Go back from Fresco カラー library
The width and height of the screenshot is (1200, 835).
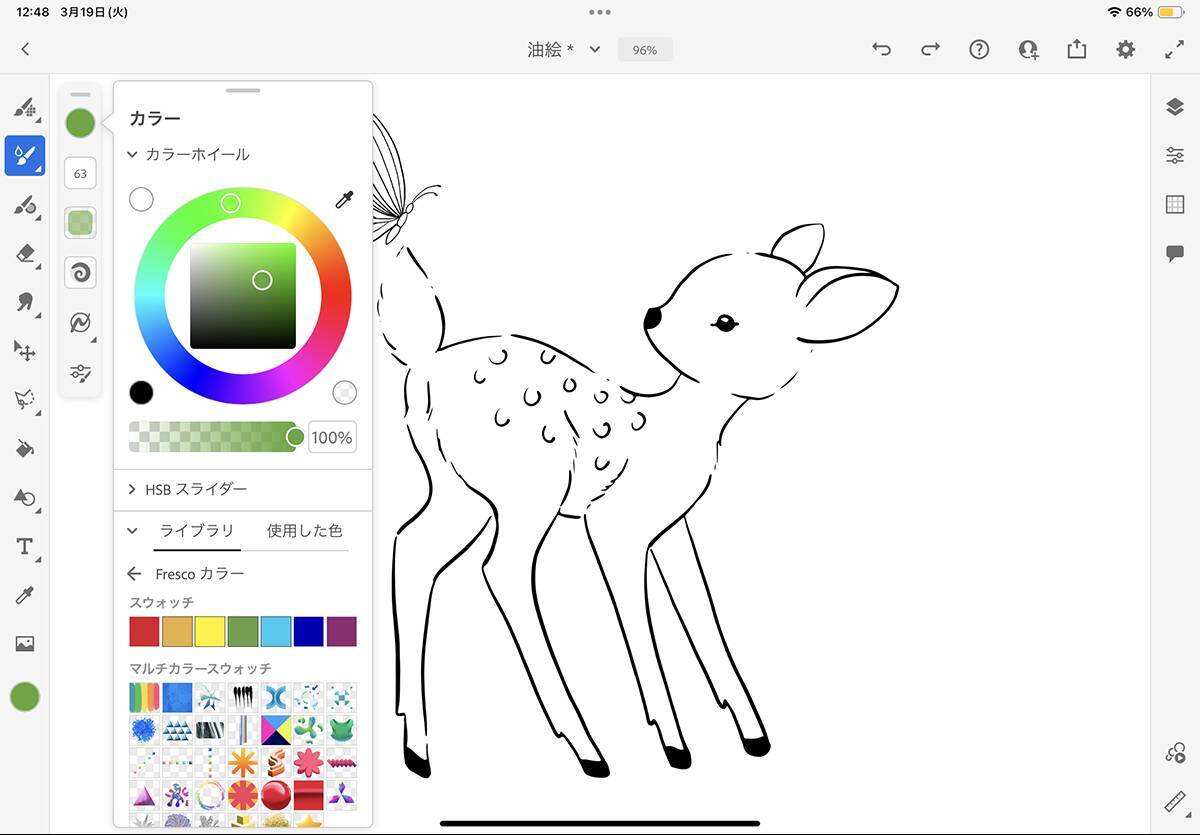click(134, 574)
